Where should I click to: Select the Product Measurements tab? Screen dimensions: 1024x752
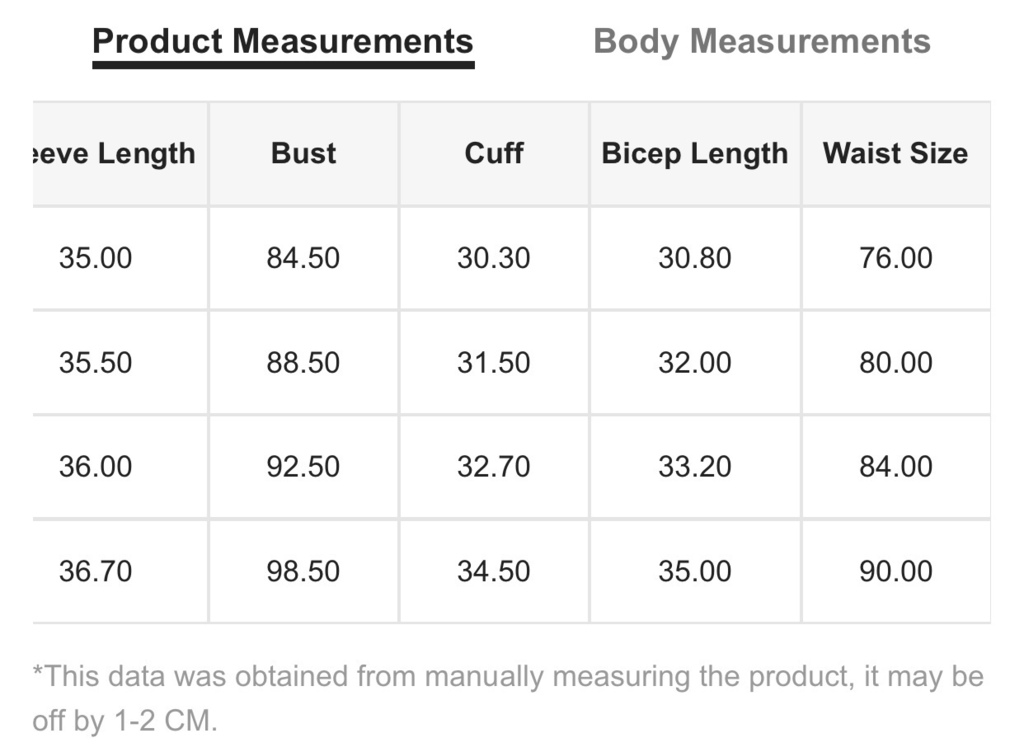coord(283,42)
